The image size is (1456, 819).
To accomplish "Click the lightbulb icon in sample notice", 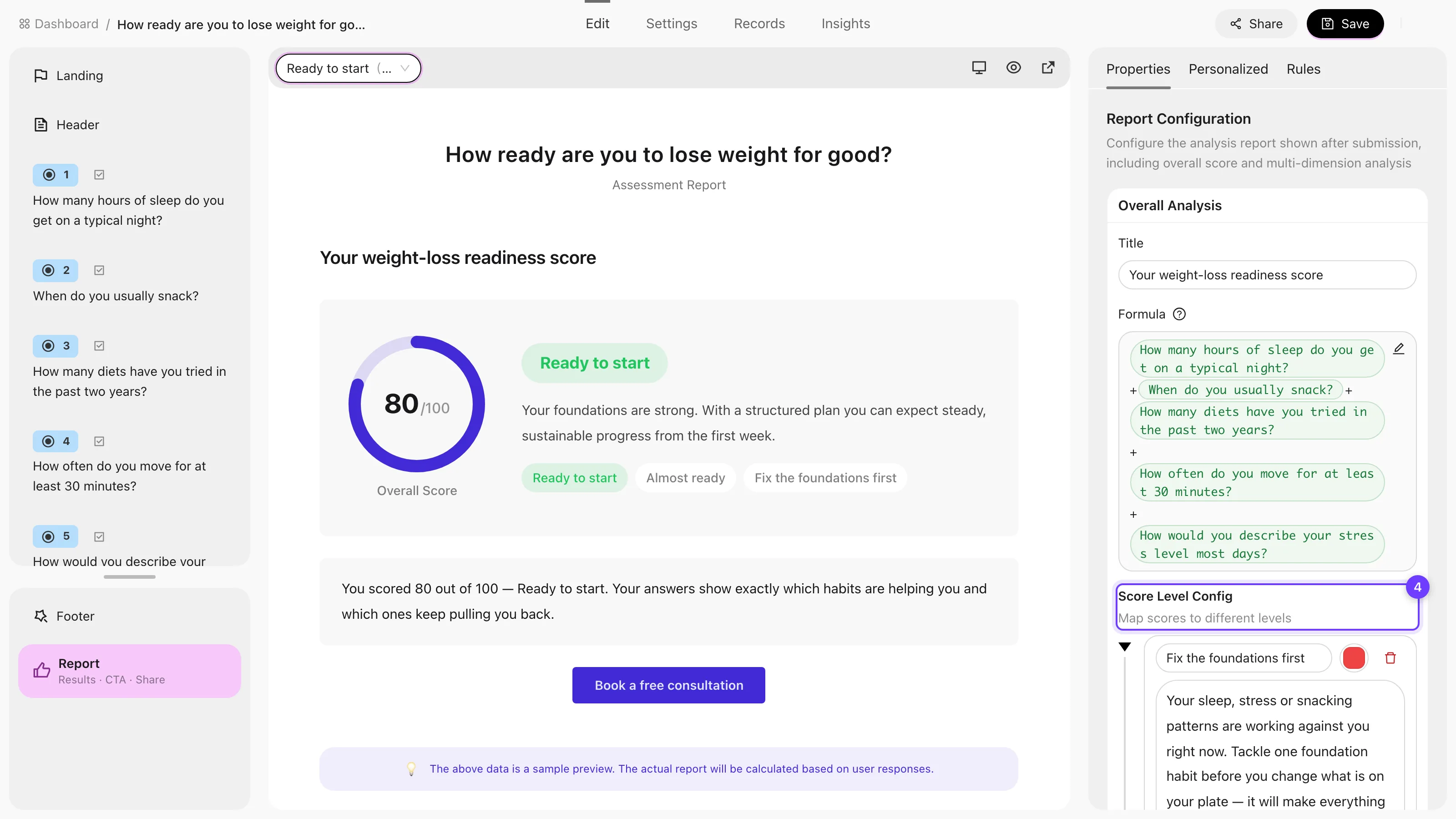I will [x=411, y=768].
